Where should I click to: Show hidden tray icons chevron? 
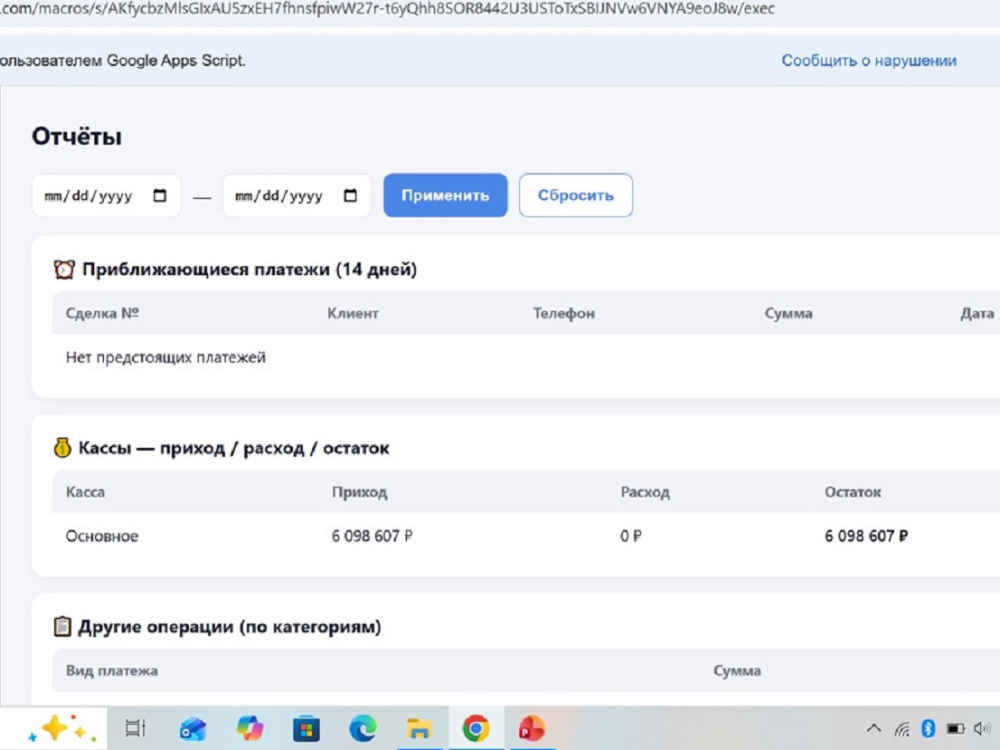(874, 728)
